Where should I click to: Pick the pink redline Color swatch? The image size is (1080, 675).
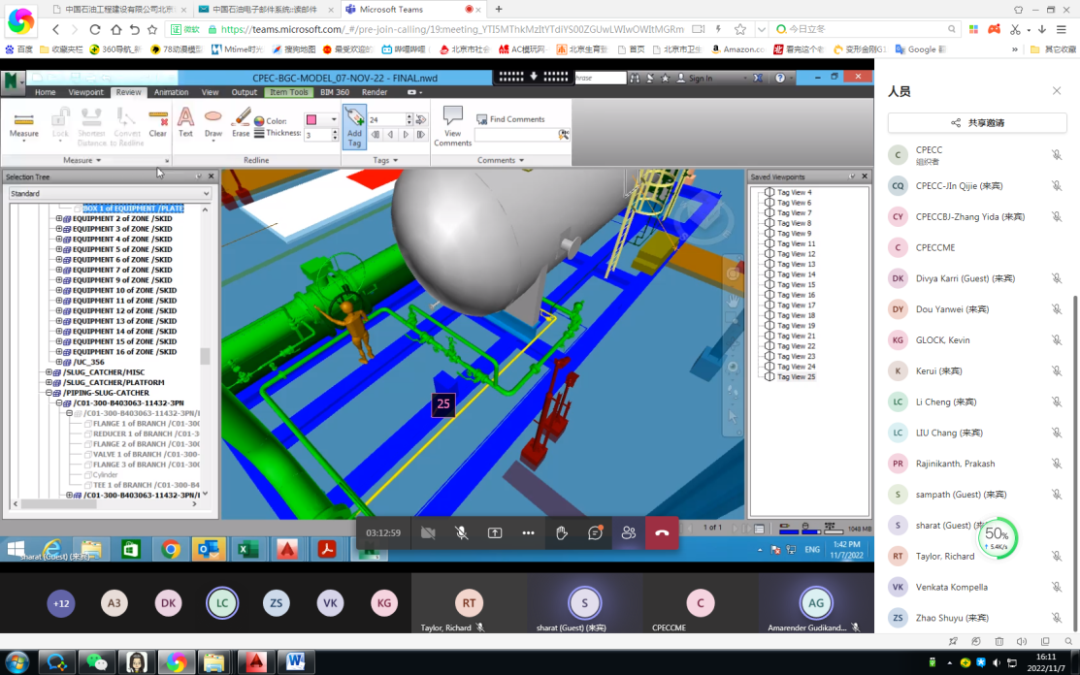(311, 120)
